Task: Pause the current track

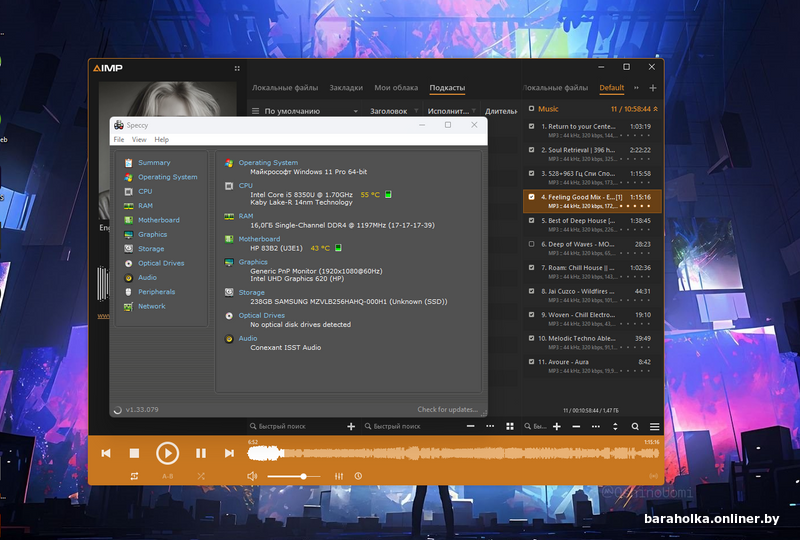Action: (x=201, y=453)
